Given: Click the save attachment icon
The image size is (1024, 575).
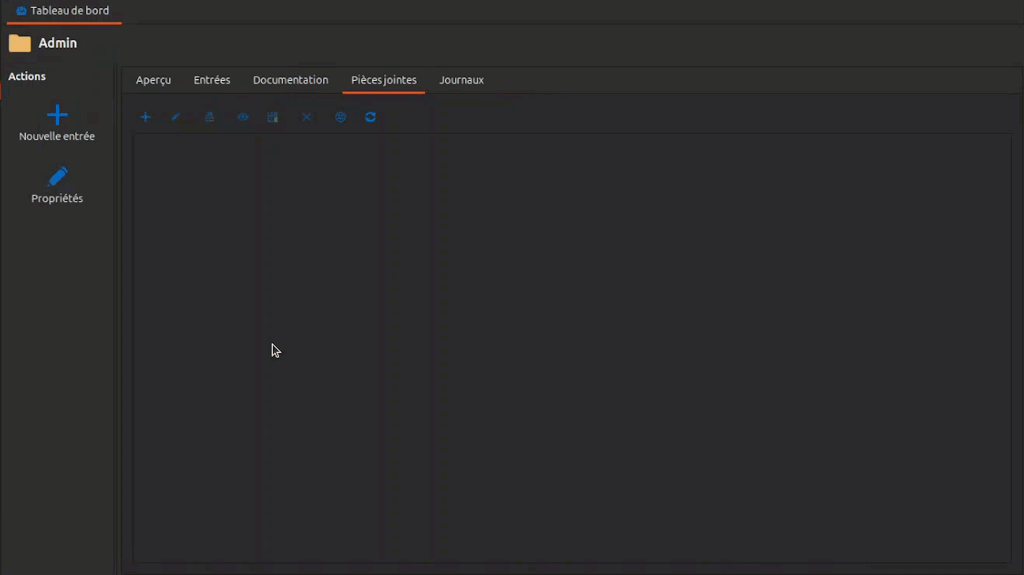Looking at the screenshot, I should [273, 117].
